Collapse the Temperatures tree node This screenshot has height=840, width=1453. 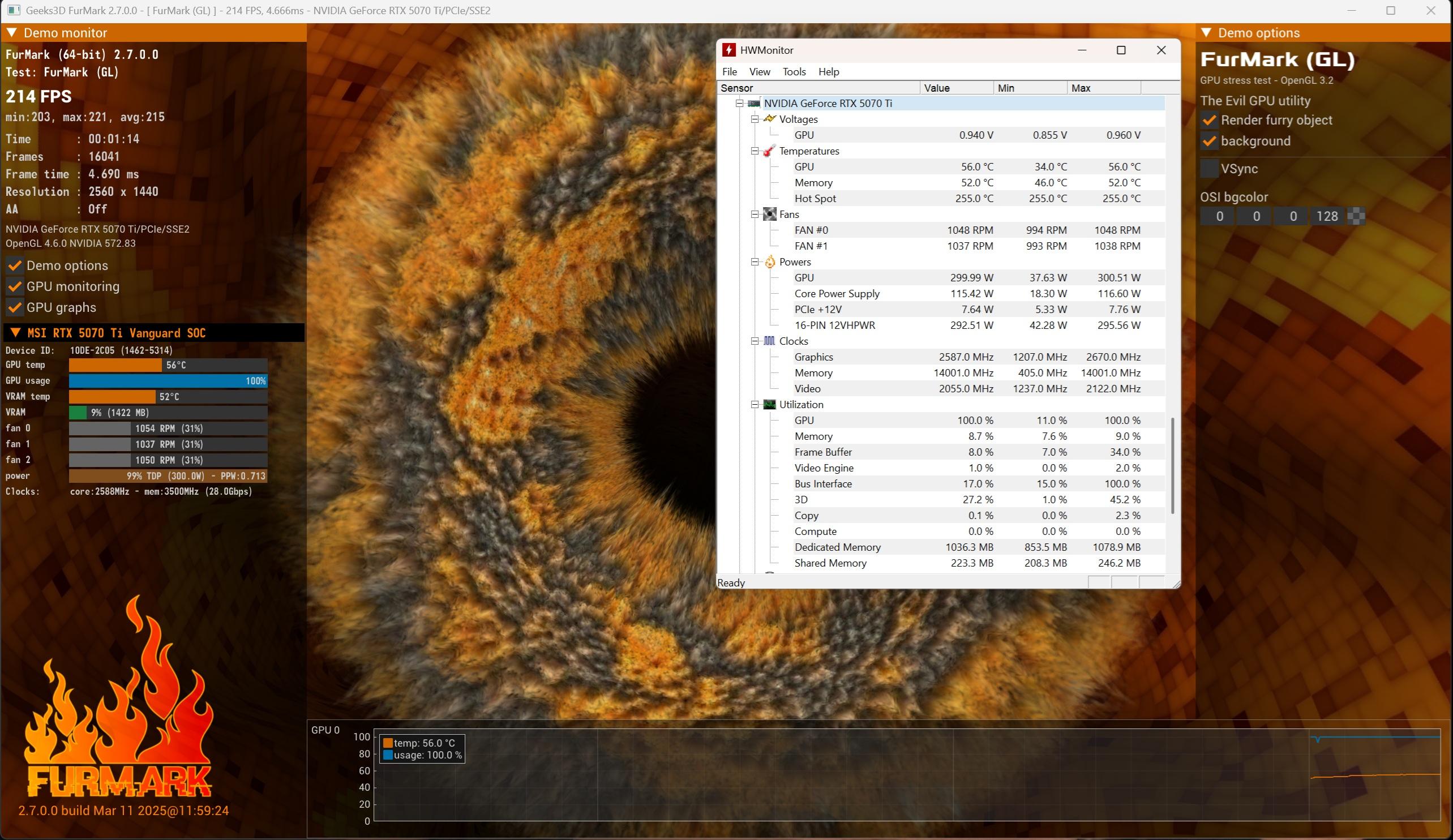754,151
